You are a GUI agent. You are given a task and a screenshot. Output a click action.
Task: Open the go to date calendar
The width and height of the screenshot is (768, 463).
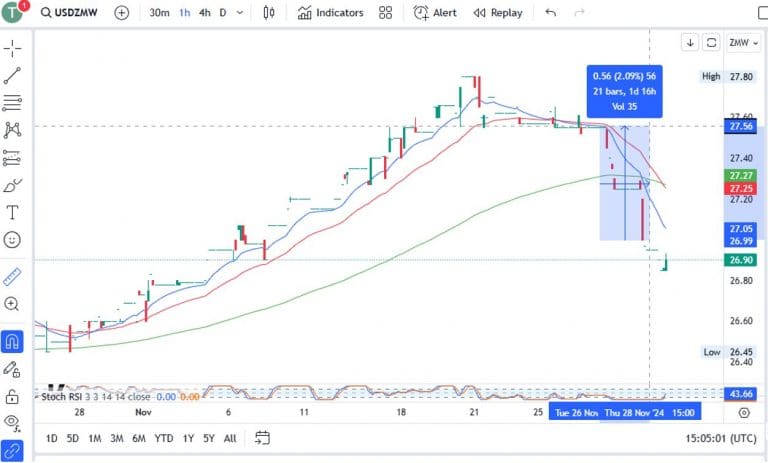pyautogui.click(x=262, y=438)
